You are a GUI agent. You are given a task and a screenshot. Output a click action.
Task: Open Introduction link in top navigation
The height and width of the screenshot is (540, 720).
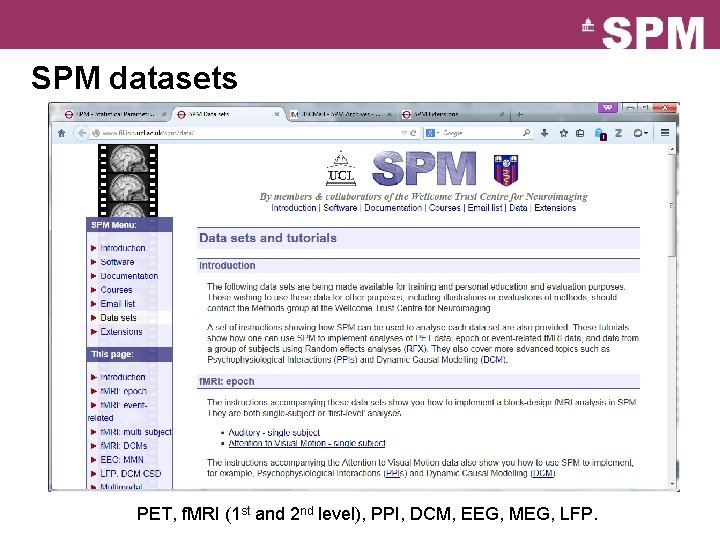(x=293, y=208)
